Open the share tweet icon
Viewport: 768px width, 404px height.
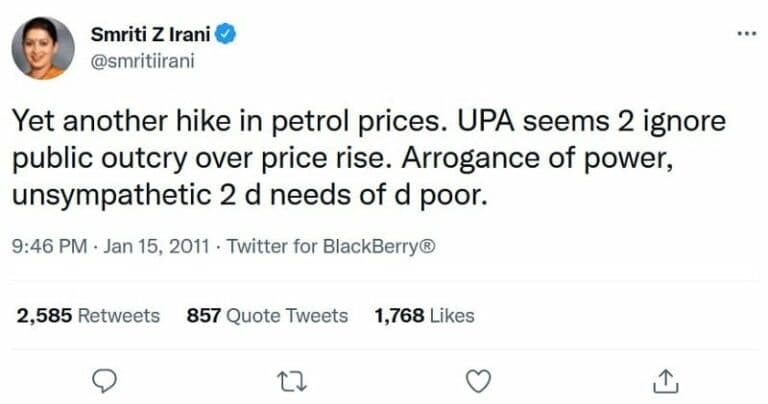(667, 381)
